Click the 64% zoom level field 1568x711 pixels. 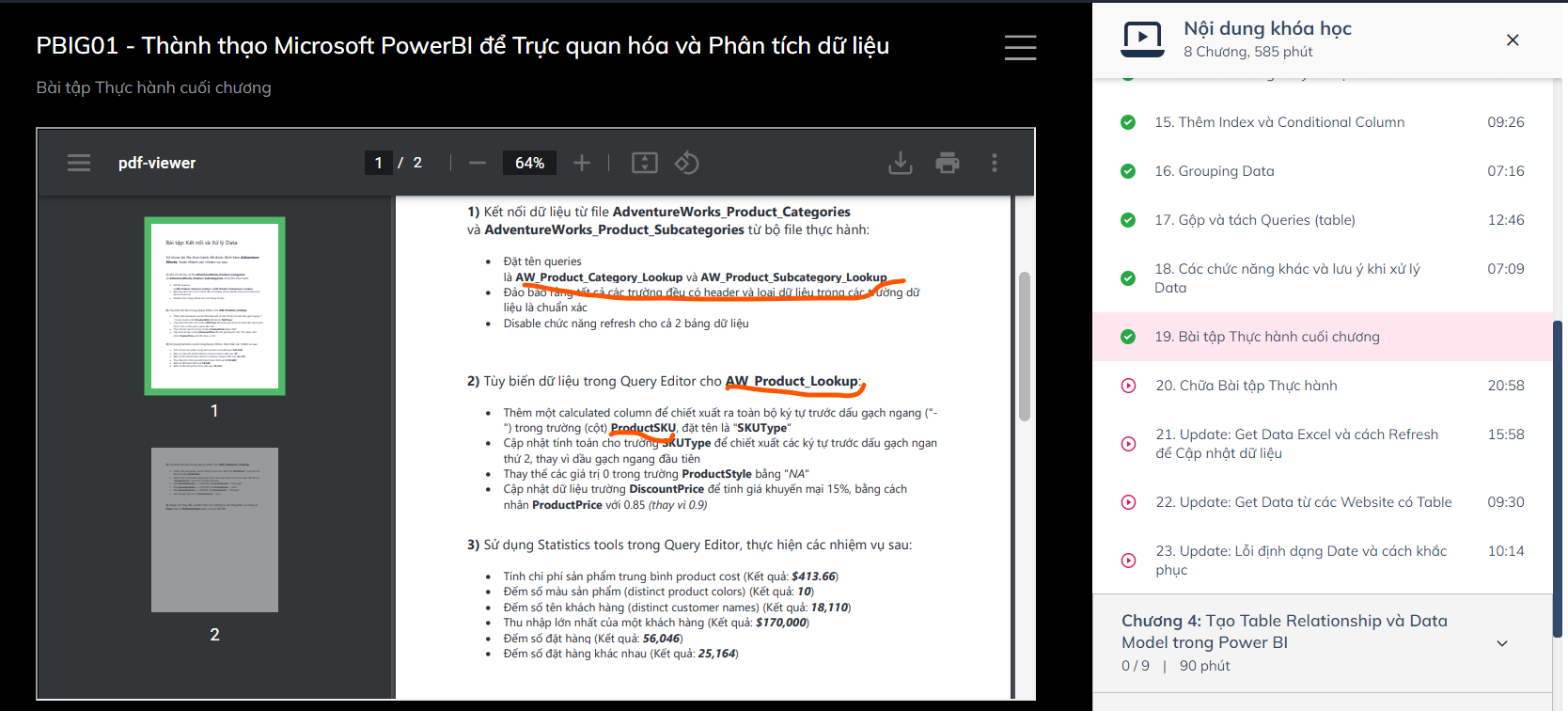(x=529, y=163)
